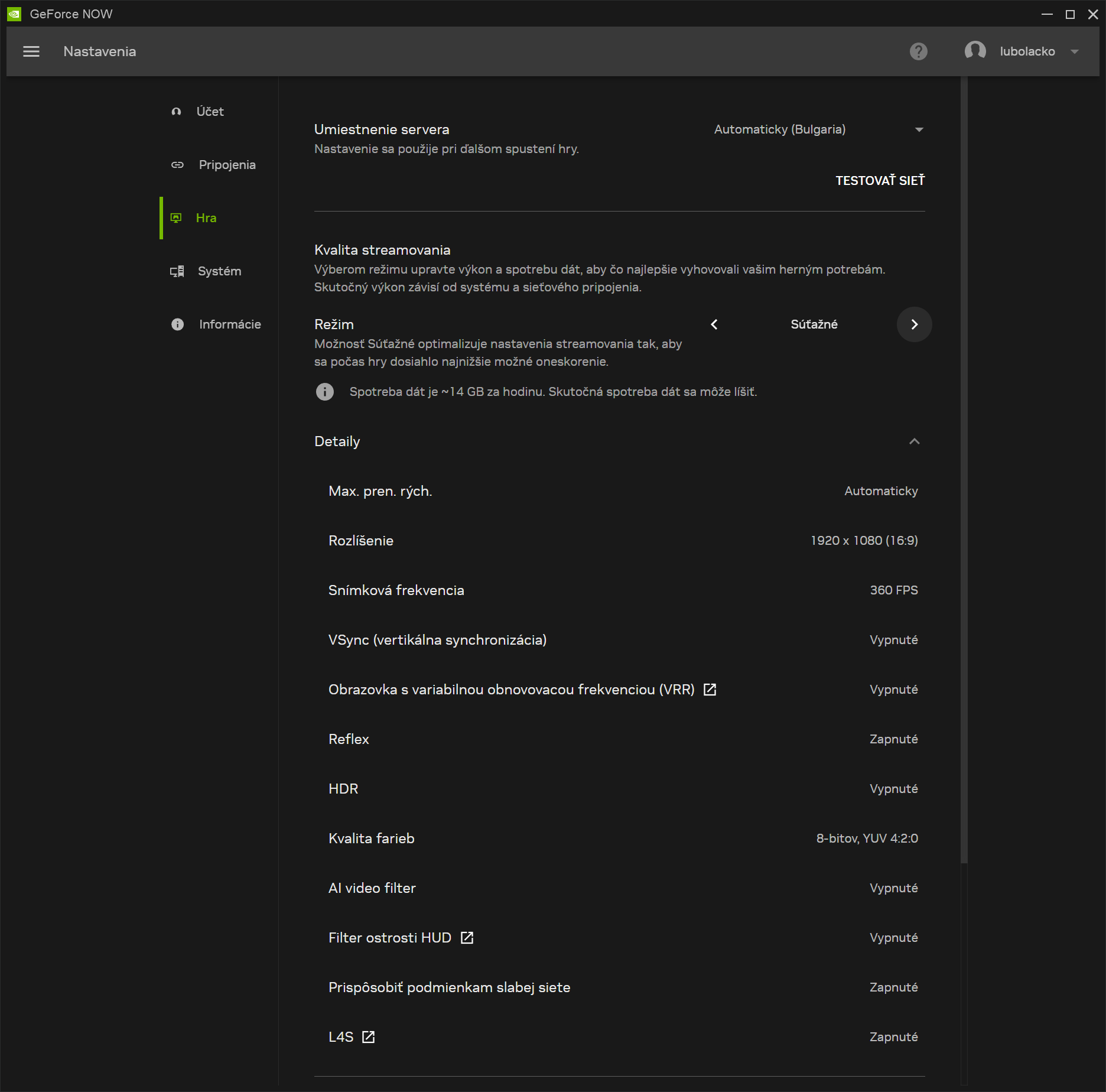1106x1092 pixels.
Task: Click the settings page vertical scrollbar
Action: pos(964,473)
